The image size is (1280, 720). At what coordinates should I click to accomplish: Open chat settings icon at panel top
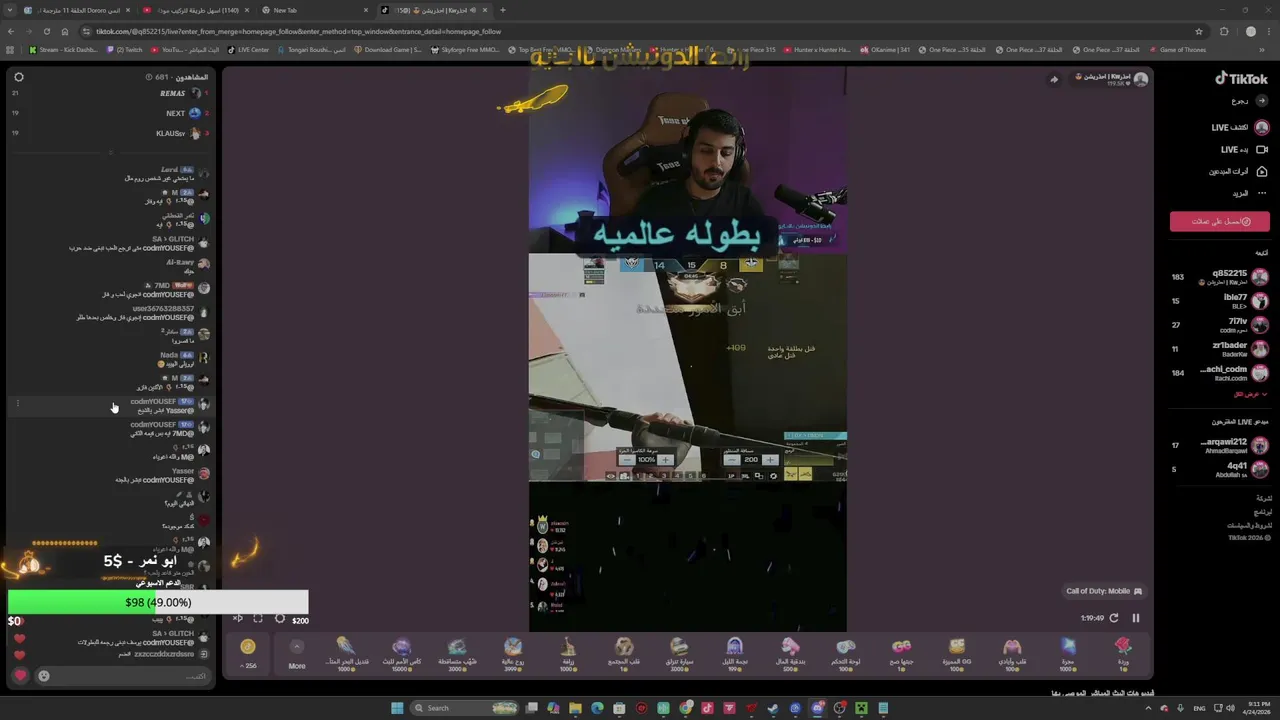click(18, 77)
